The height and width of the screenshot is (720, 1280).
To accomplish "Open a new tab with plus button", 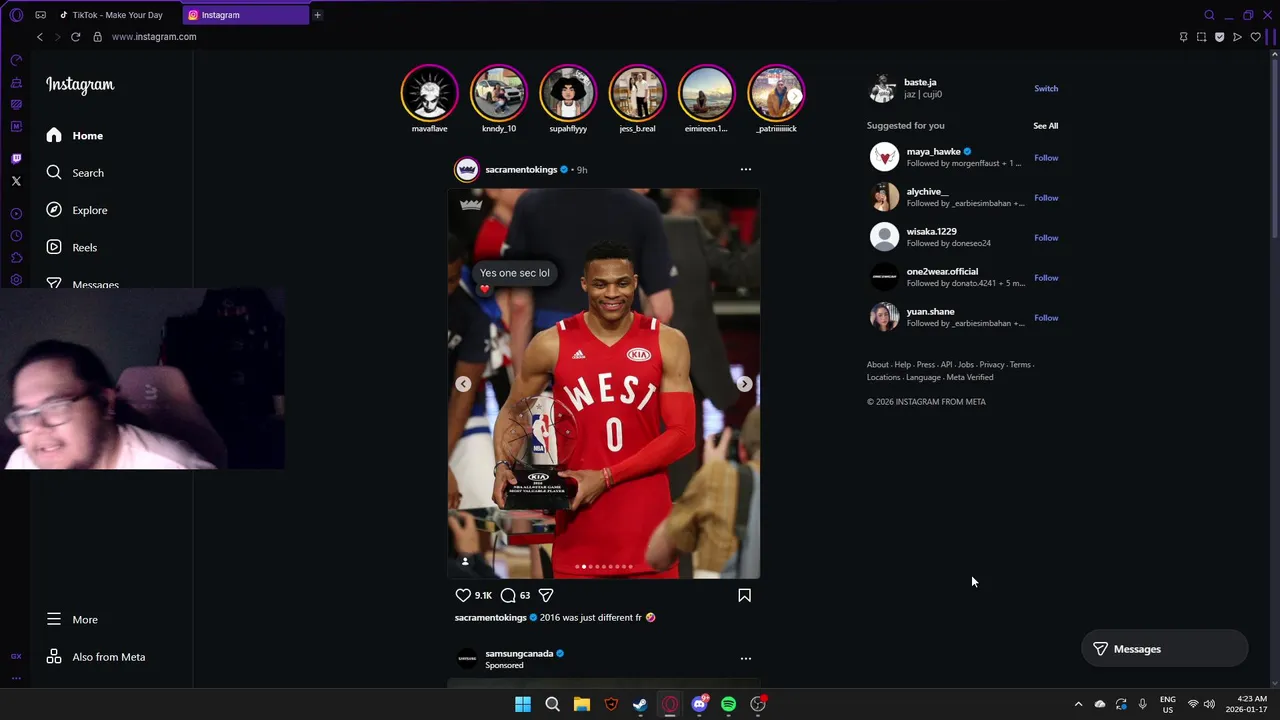I will pyautogui.click(x=317, y=15).
